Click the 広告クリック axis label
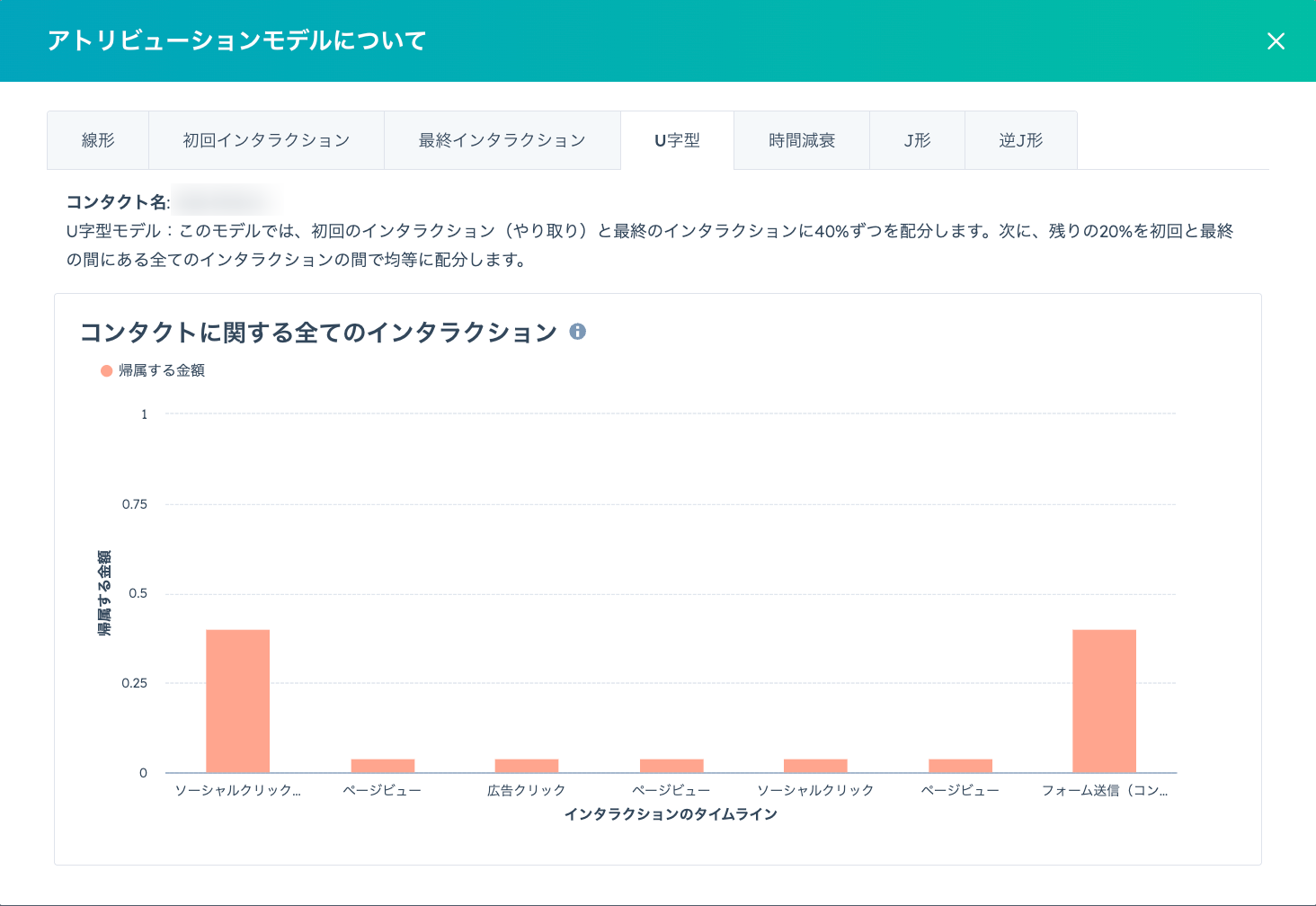Image resolution: width=1316 pixels, height=906 pixels. pos(527,790)
